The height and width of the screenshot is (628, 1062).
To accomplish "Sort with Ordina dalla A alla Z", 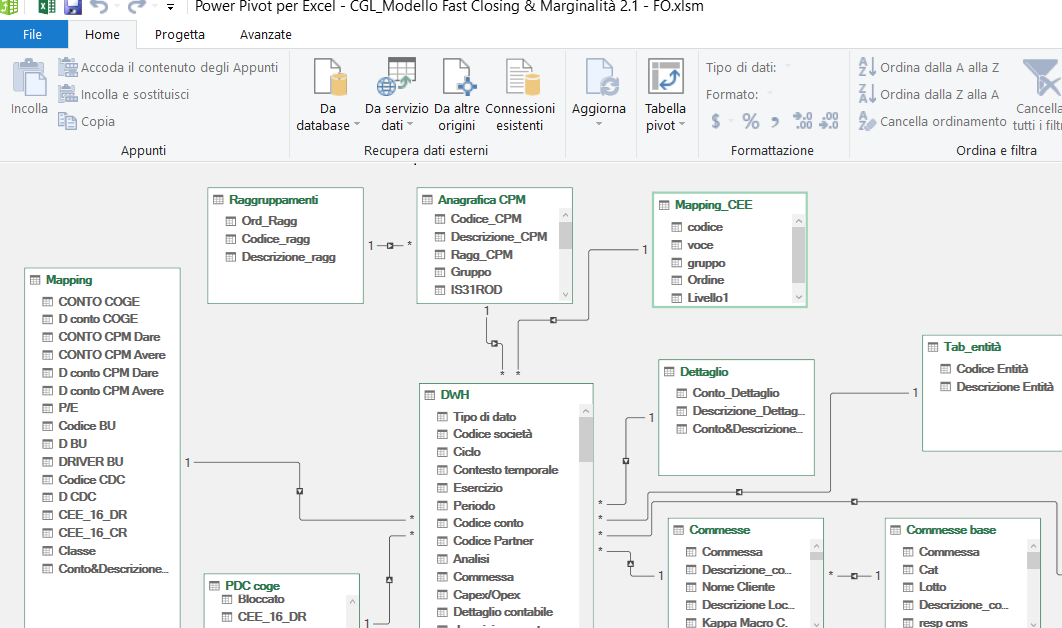I will [x=929, y=68].
